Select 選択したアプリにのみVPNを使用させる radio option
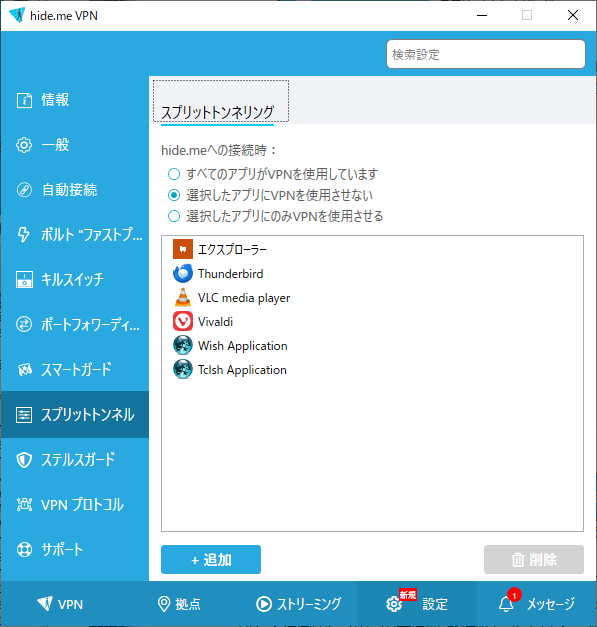This screenshot has height=627, width=597. (174, 216)
